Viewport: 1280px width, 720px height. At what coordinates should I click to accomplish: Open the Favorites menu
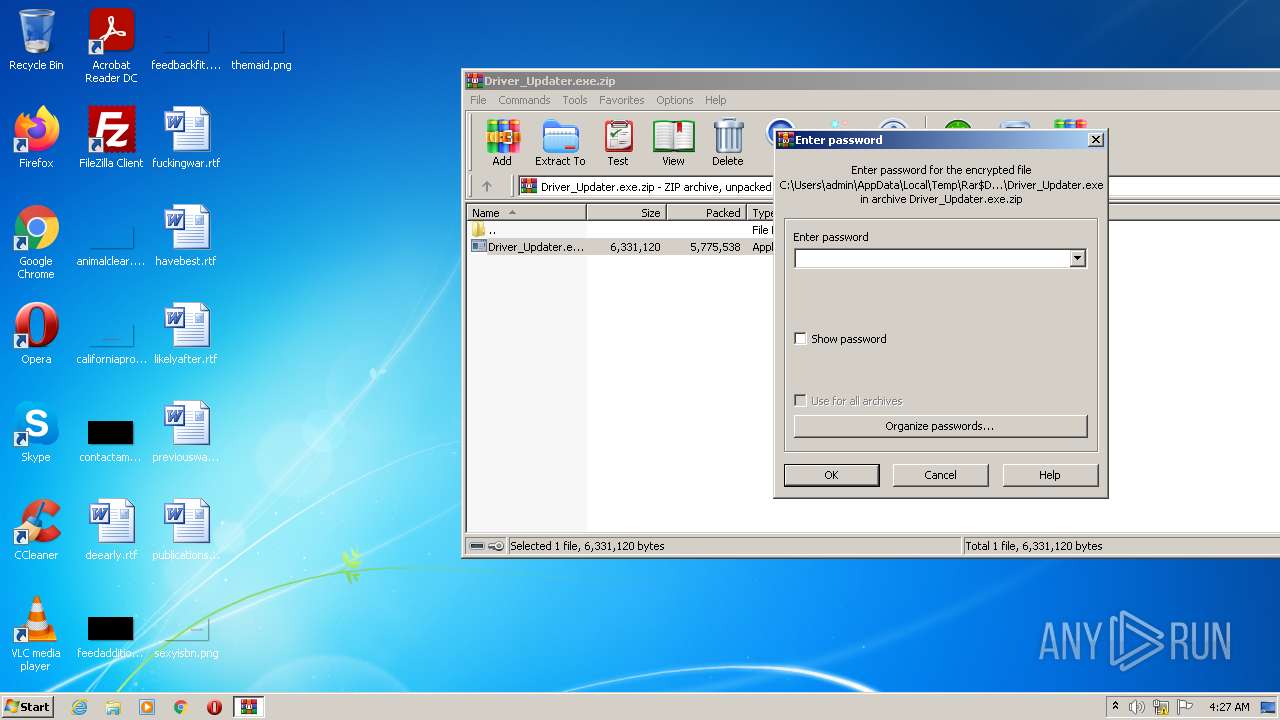point(622,100)
